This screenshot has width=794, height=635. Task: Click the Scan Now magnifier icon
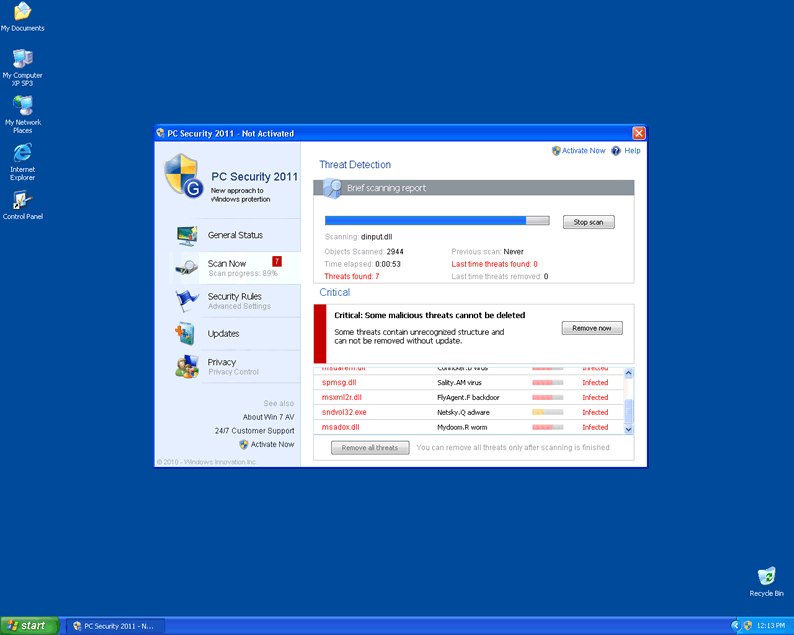click(187, 267)
